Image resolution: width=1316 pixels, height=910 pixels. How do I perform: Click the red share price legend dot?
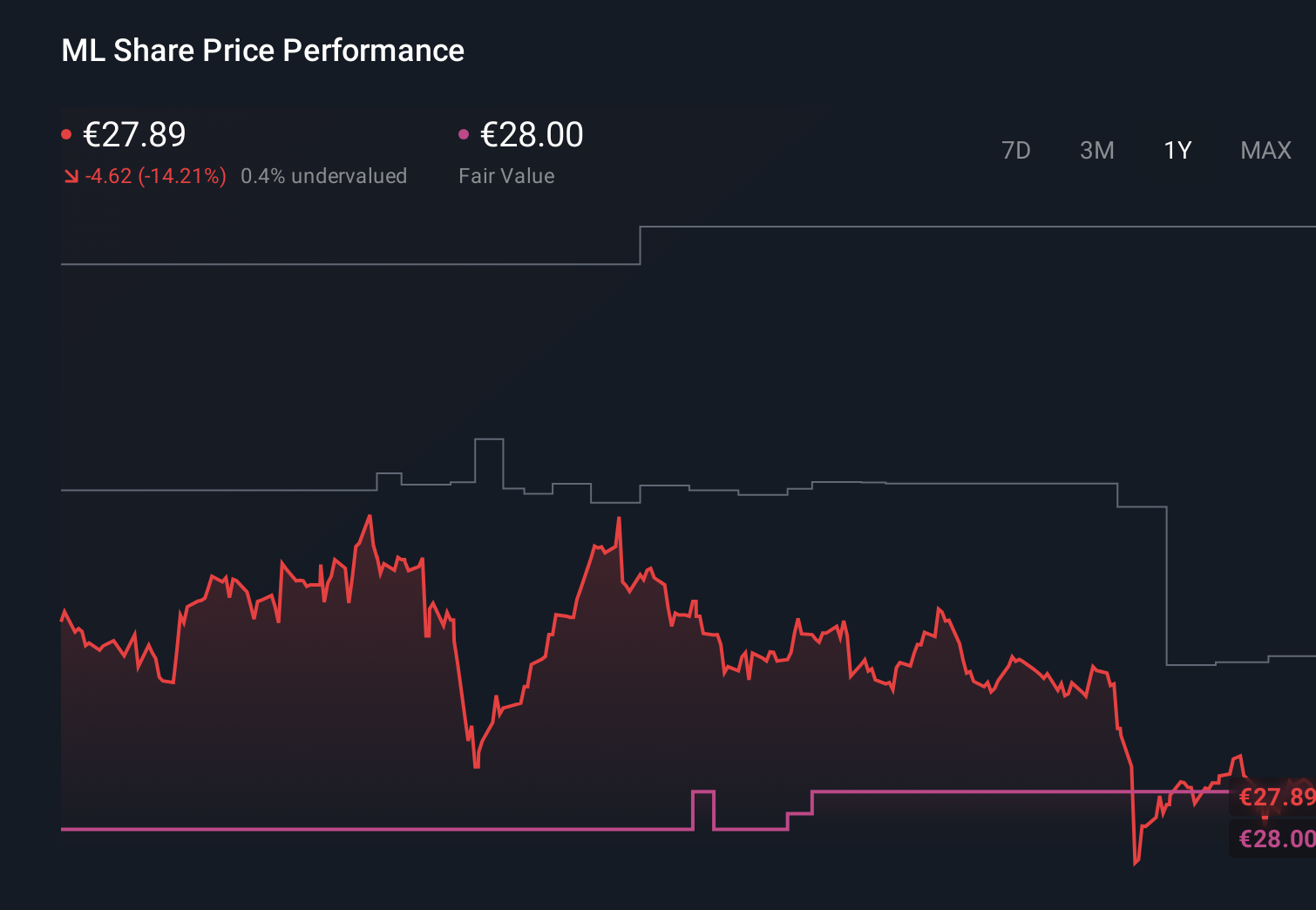coord(67,132)
